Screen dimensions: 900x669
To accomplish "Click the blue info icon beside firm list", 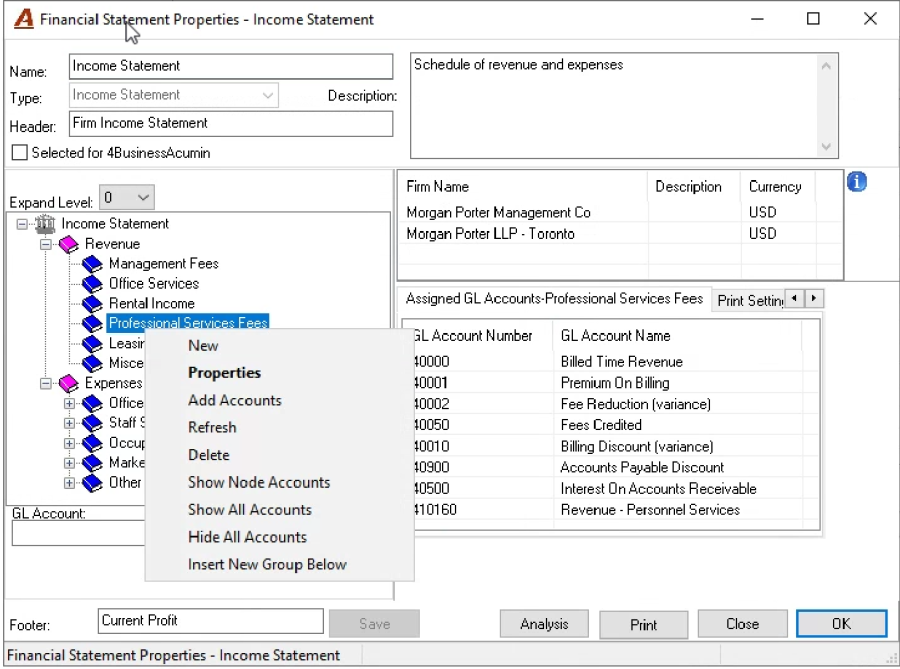I will click(x=856, y=182).
